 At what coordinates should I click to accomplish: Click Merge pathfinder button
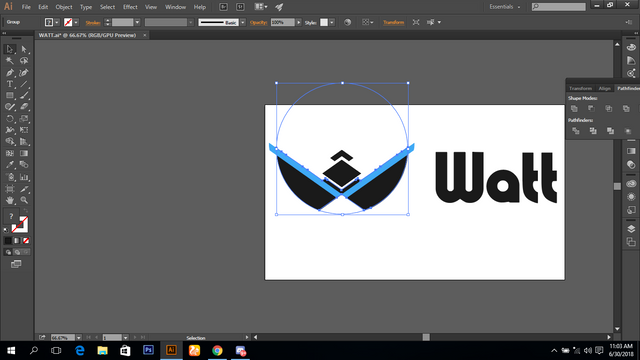pyautogui.click(x=610, y=131)
